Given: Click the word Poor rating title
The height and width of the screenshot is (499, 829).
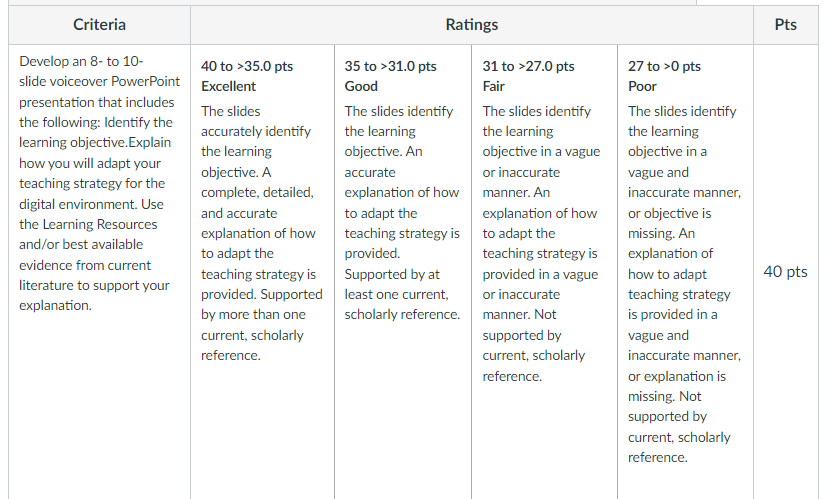Looking at the screenshot, I should coord(642,86).
